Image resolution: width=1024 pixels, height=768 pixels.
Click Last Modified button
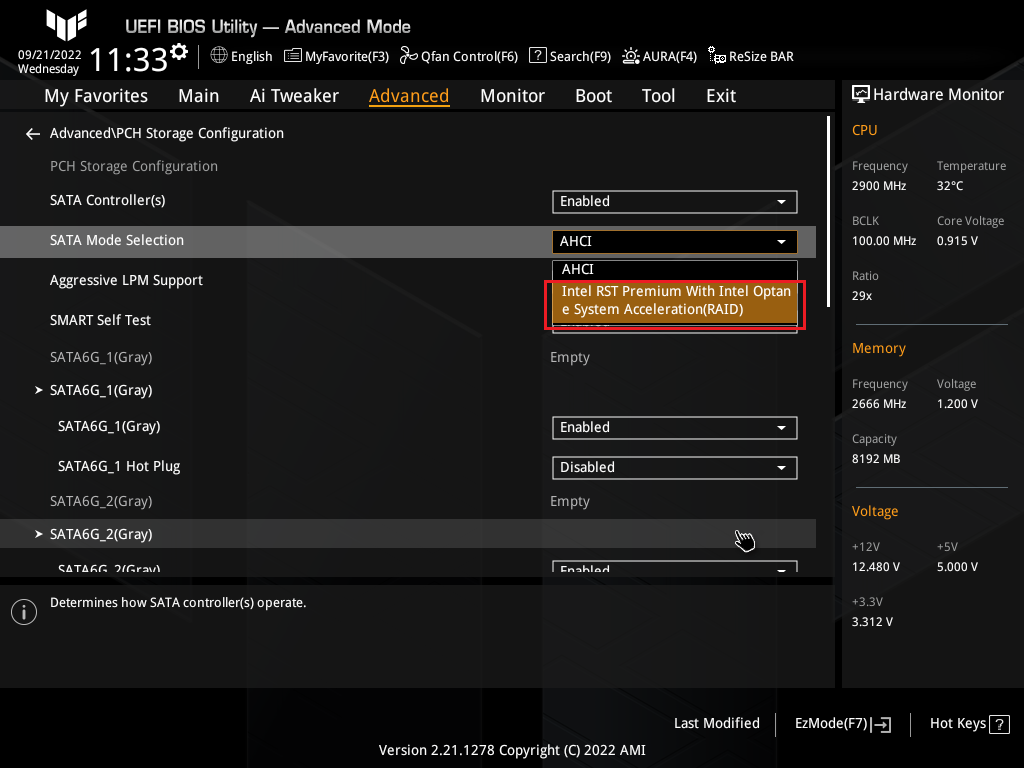point(716,724)
